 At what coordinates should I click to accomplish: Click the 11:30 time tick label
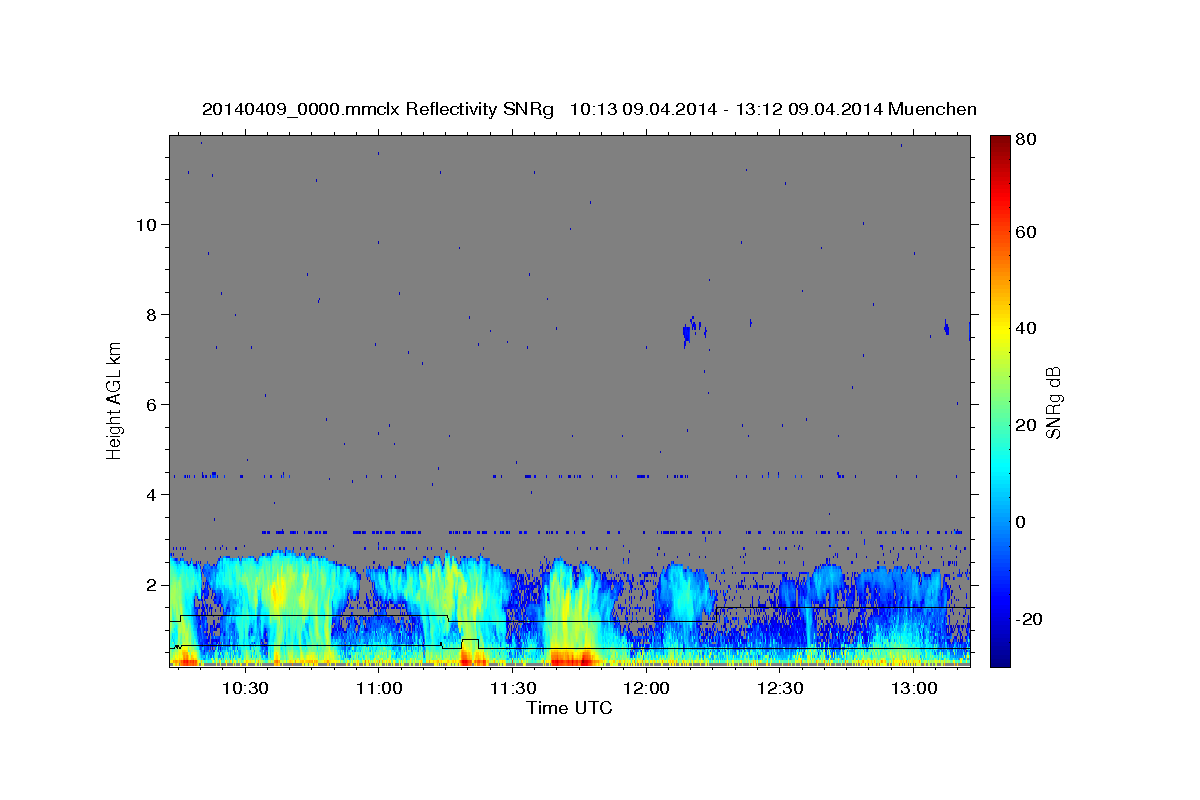pyautogui.click(x=512, y=689)
